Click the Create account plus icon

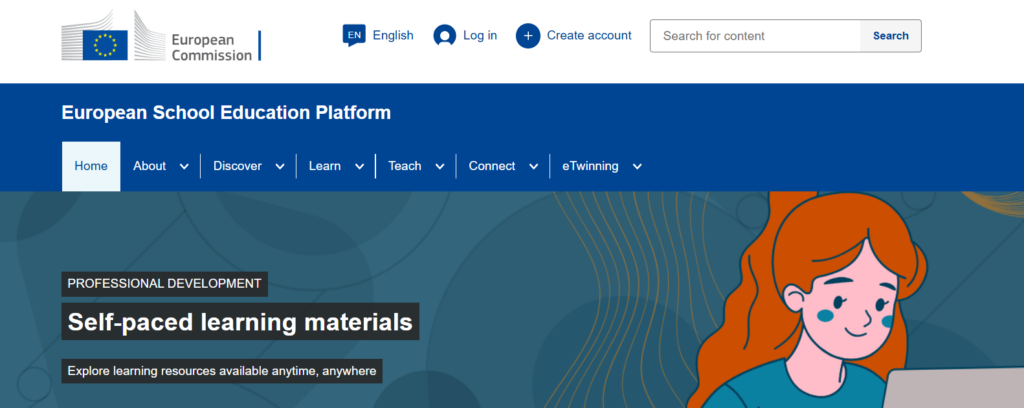[x=527, y=35]
